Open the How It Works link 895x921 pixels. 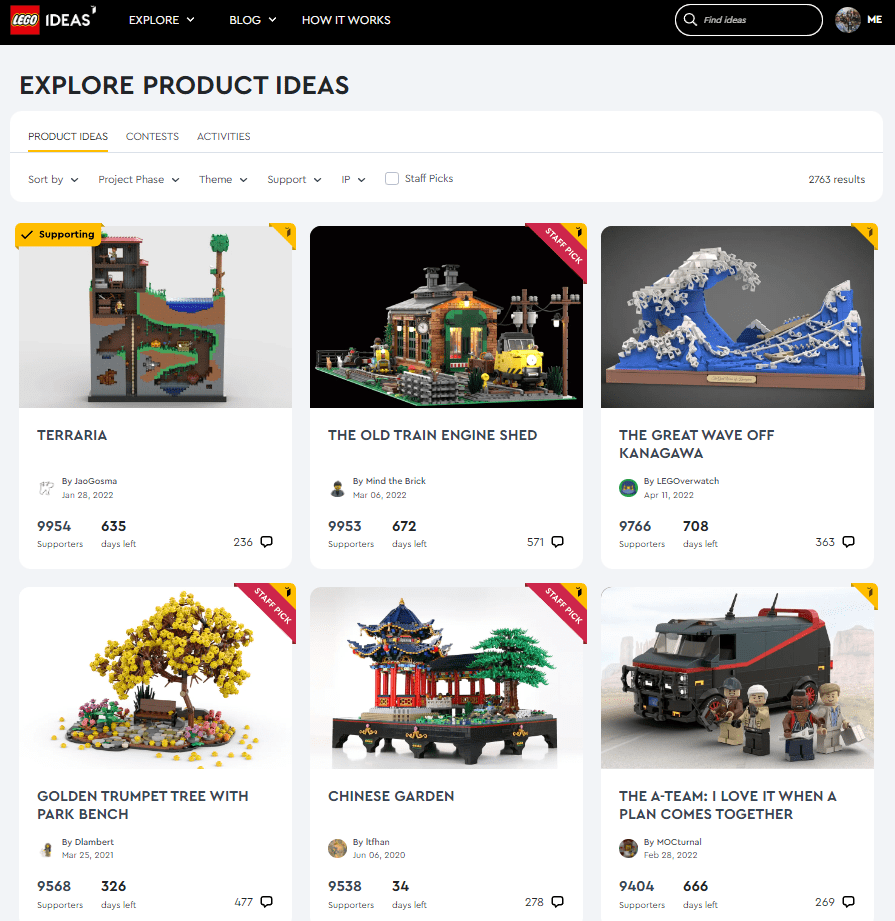(346, 20)
